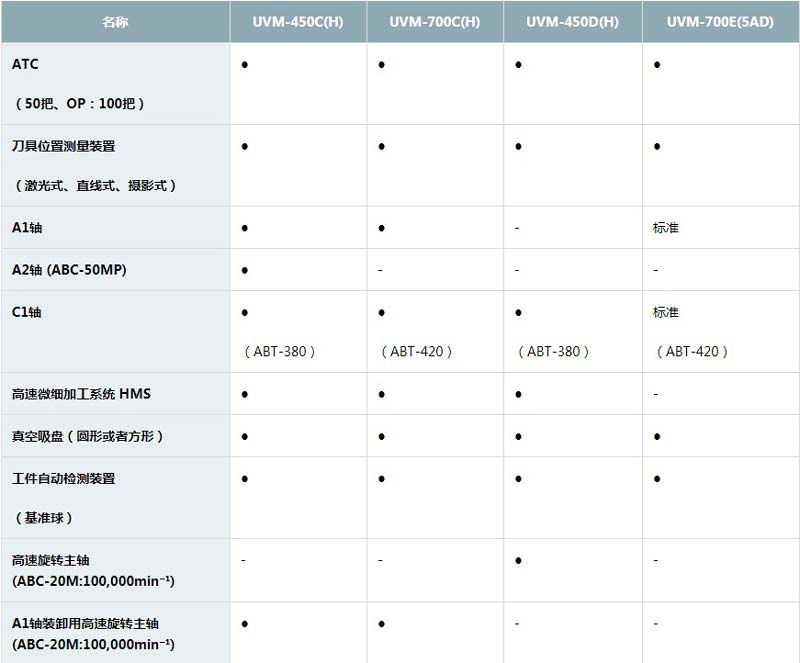This screenshot has width=800, height=663.
Task: Click the A1轴装卸用高速旋转主轴 row label
Action: coord(85,623)
